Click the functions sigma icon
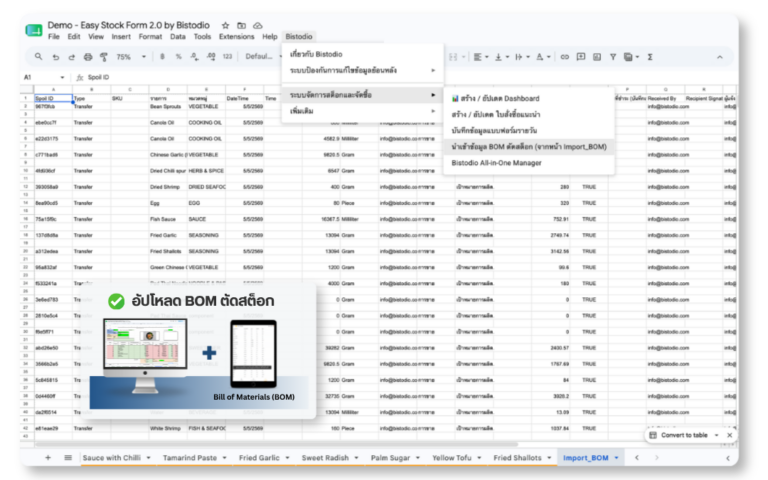768x480 pixels. click(x=650, y=57)
